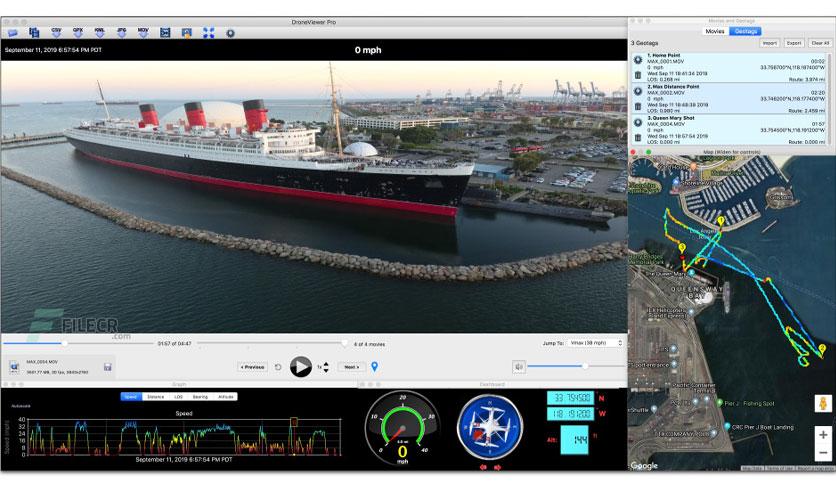Export the movie as MOV
The width and height of the screenshot is (836, 484).
click(x=143, y=33)
